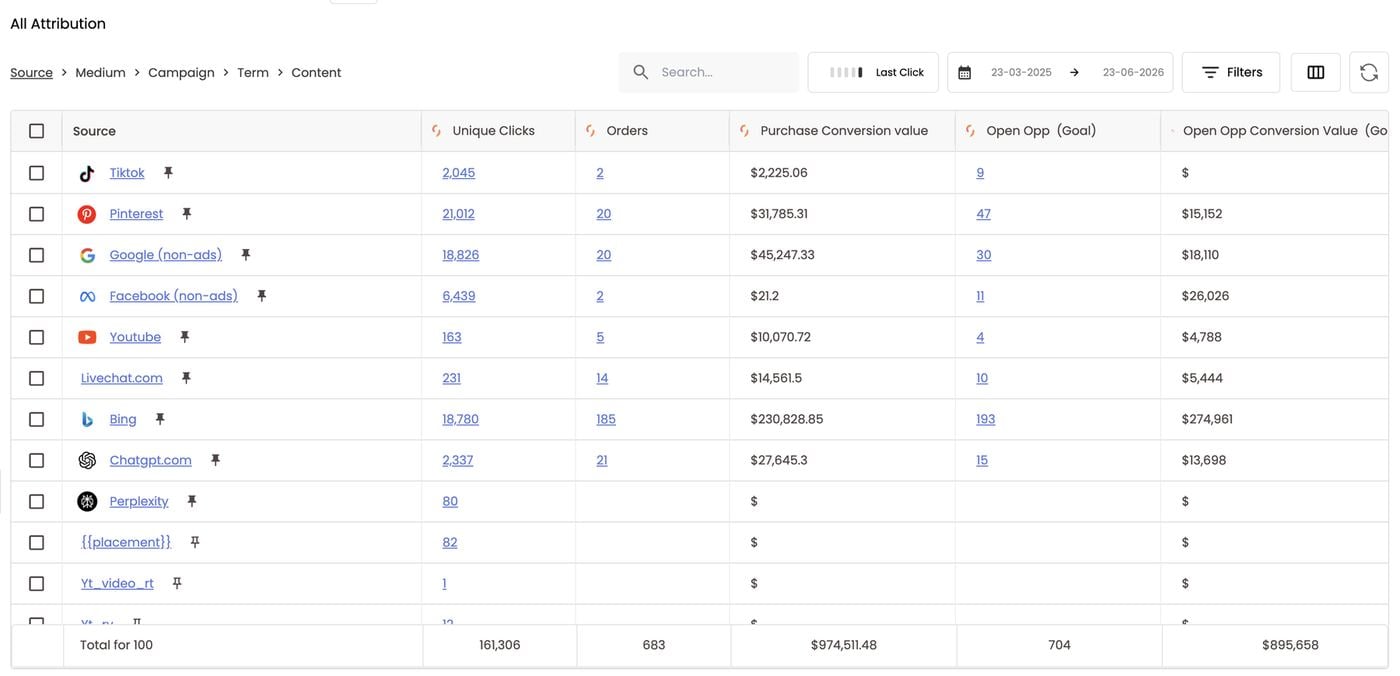Open the Yt_video_rt source link
1400x676 pixels.
117,583
